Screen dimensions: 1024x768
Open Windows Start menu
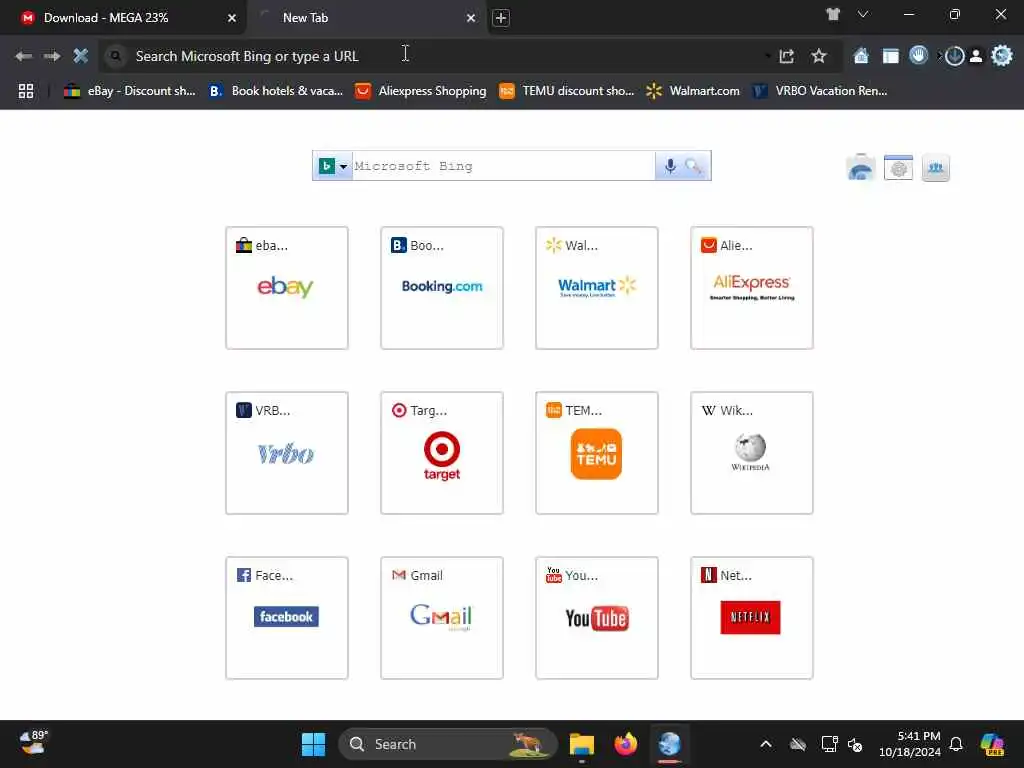(x=313, y=744)
